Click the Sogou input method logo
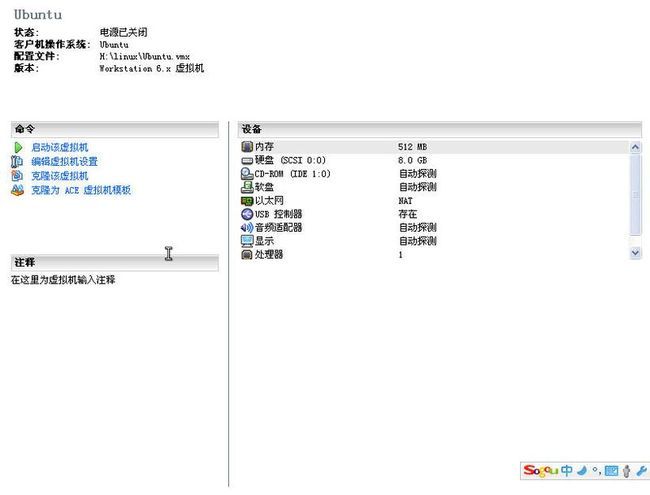The height and width of the screenshot is (495, 650). click(541, 471)
